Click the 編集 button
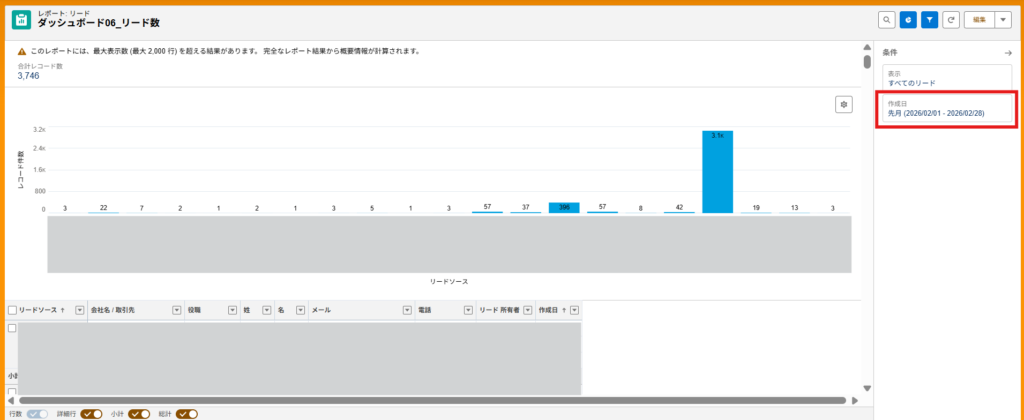 [980, 20]
